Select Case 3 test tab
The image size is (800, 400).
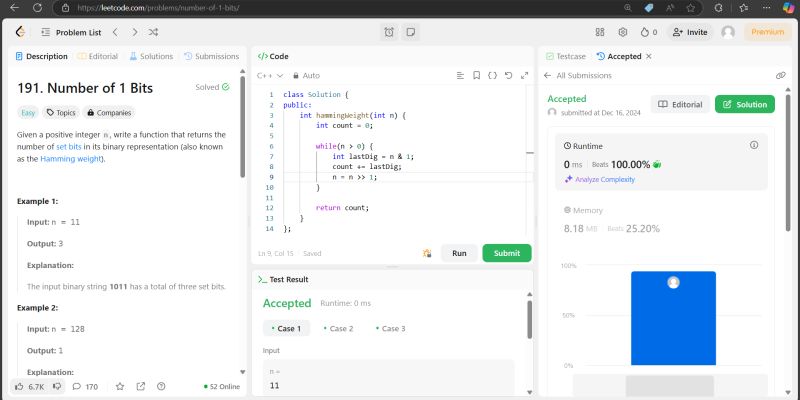(x=390, y=329)
